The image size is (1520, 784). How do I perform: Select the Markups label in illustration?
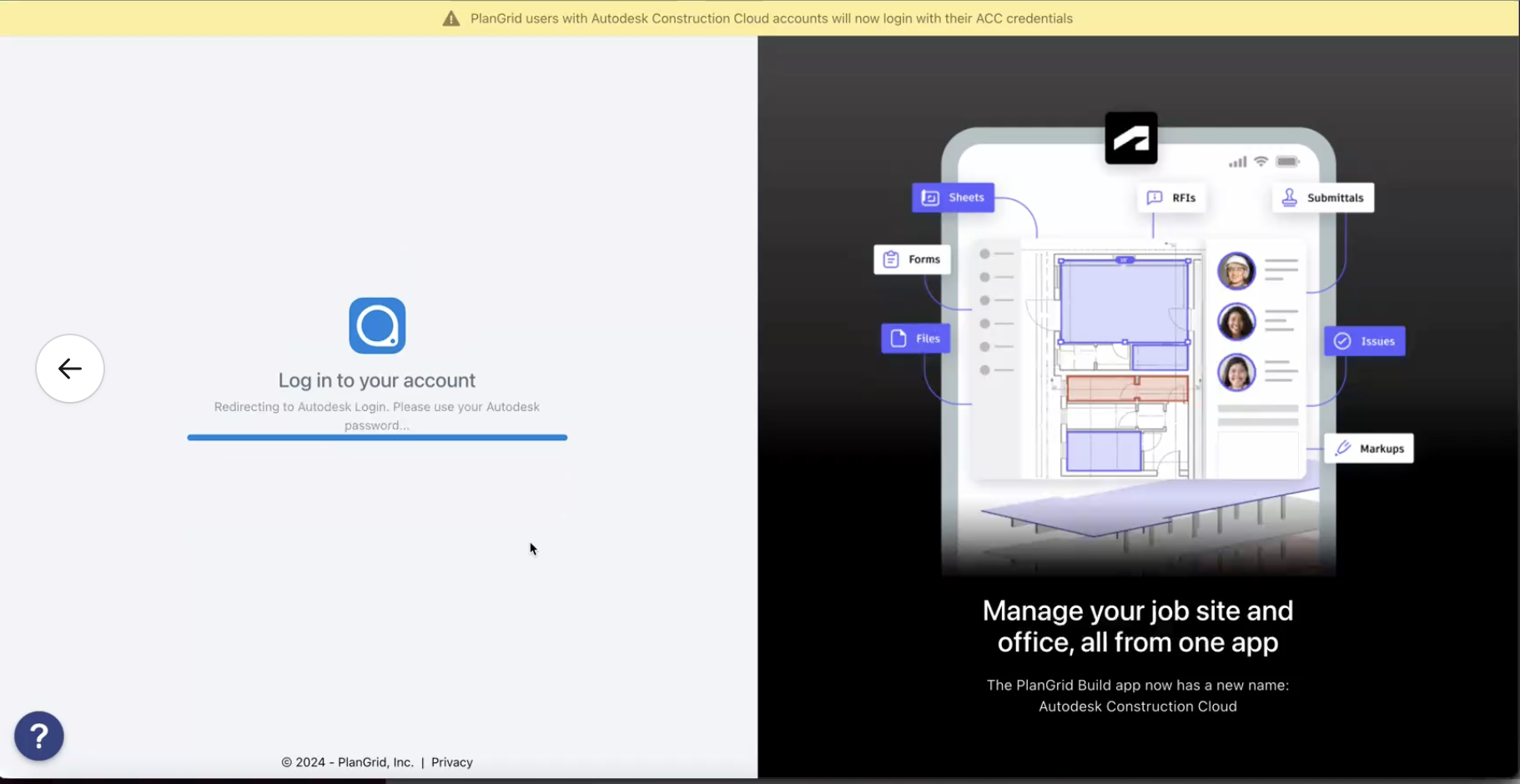coord(1369,449)
